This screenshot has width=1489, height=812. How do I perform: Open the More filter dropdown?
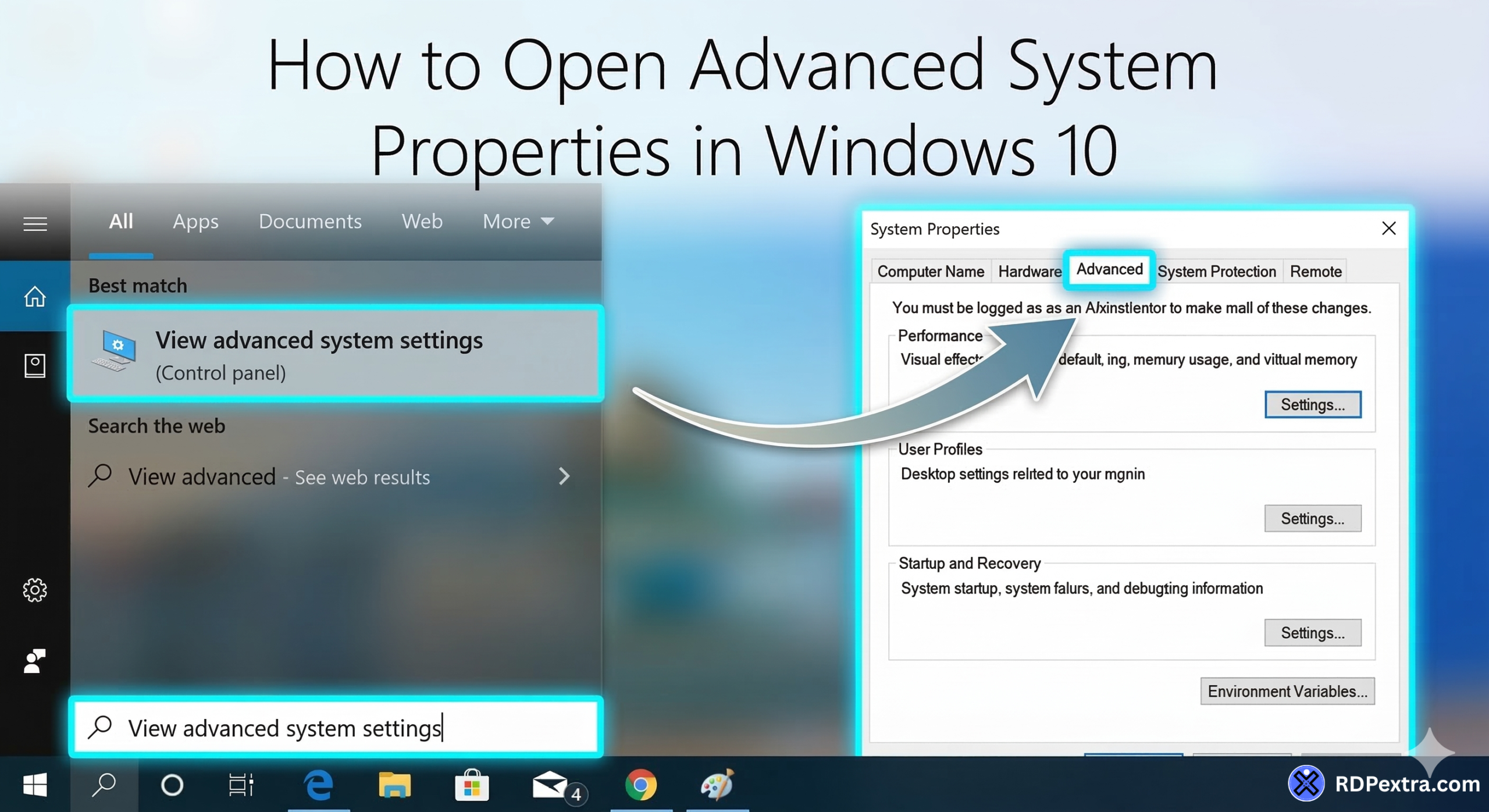pyautogui.click(x=517, y=221)
